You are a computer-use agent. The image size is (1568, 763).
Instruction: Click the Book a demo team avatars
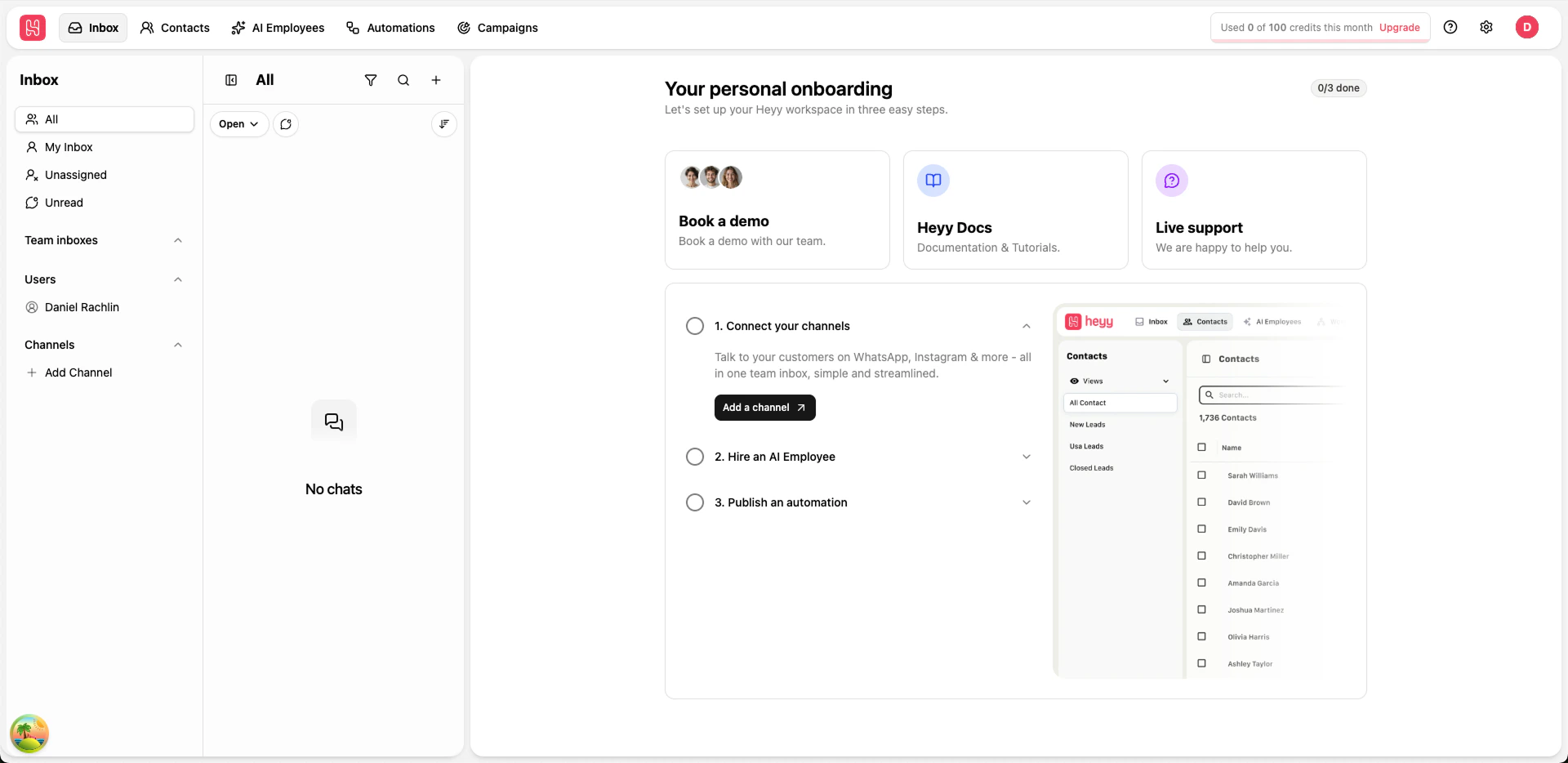tap(711, 177)
